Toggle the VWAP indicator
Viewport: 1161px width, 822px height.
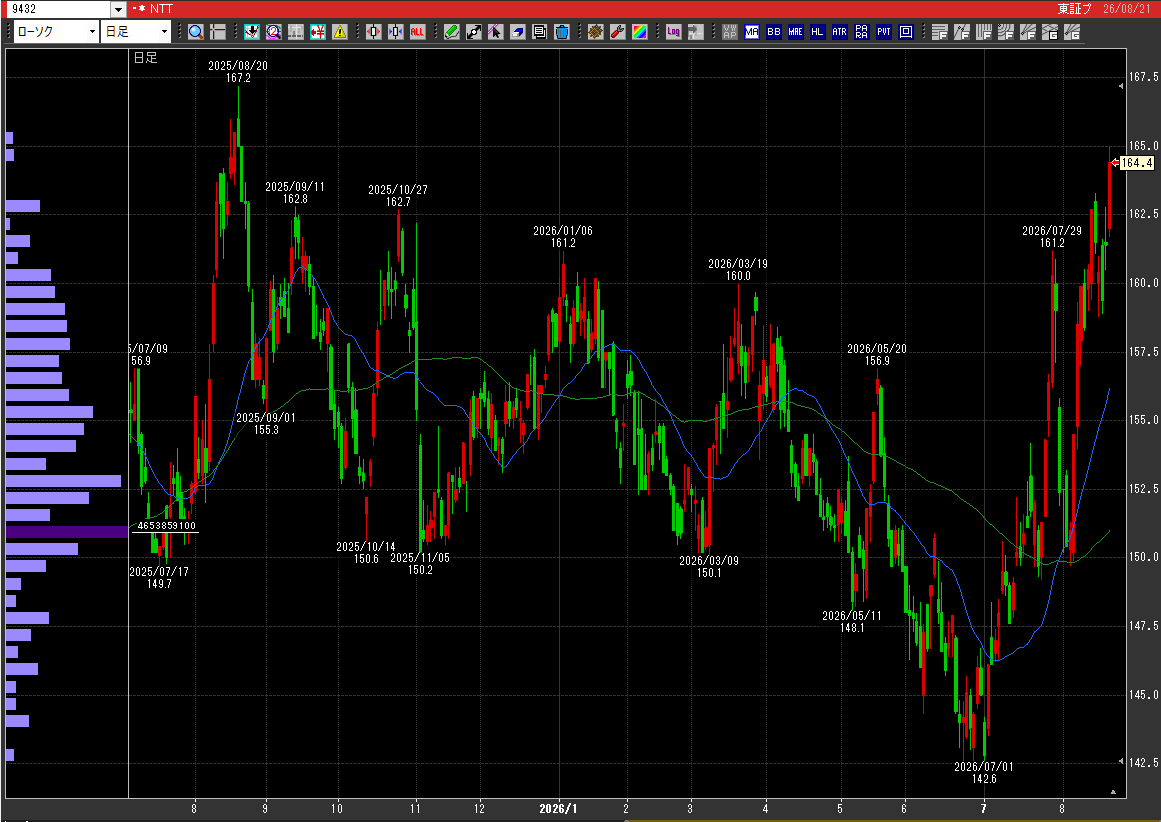730,32
